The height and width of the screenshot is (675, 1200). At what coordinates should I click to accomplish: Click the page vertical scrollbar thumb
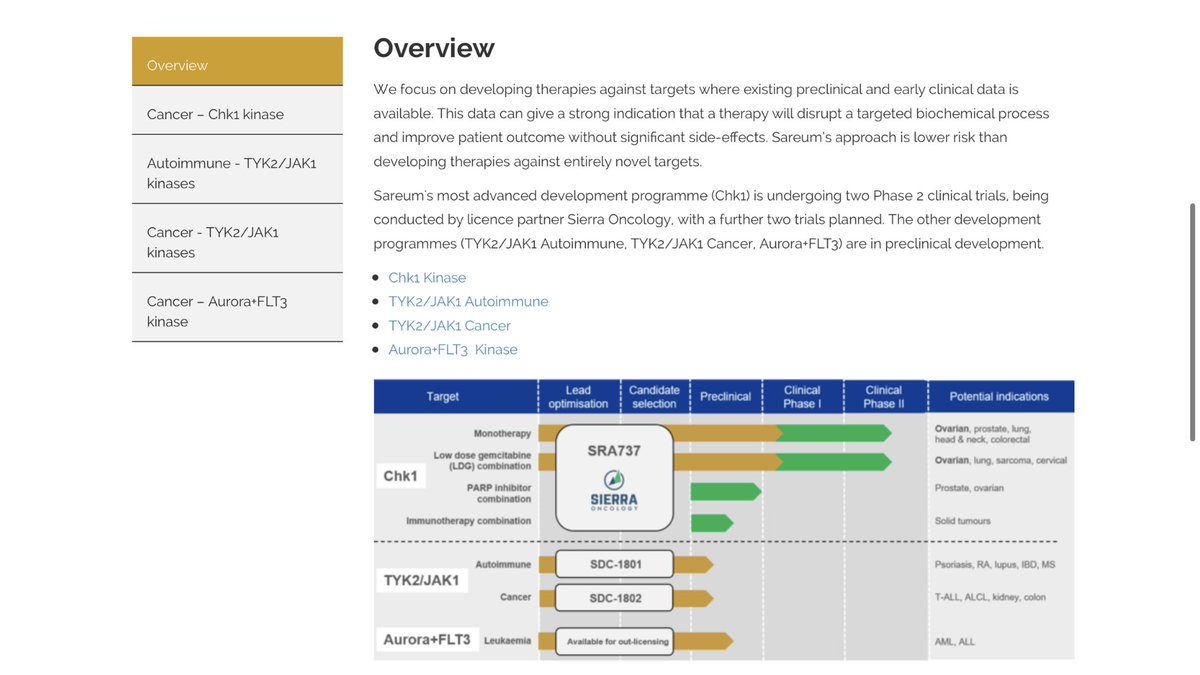[x=1191, y=321]
